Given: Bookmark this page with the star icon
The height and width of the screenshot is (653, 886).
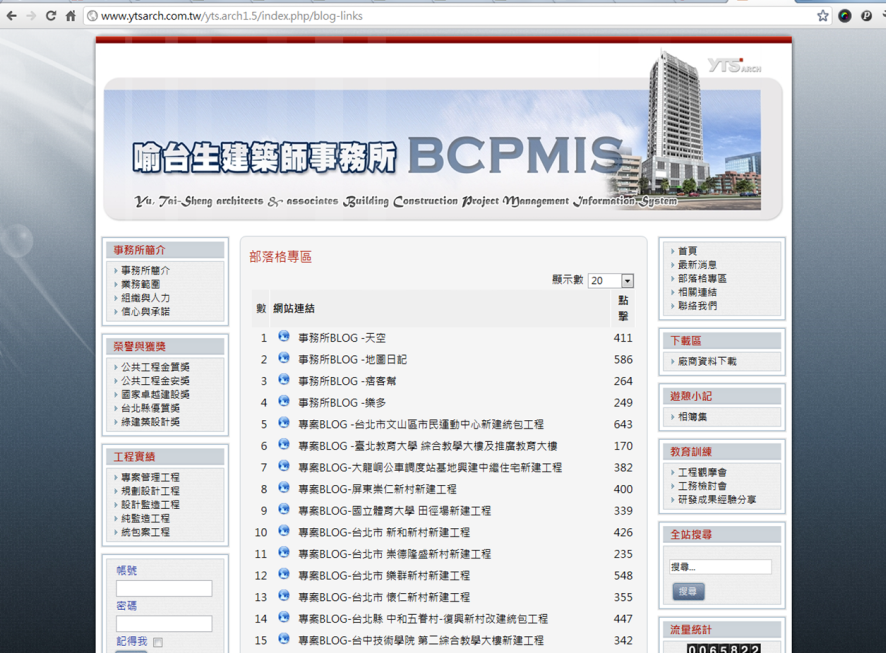Looking at the screenshot, I should click(x=823, y=16).
